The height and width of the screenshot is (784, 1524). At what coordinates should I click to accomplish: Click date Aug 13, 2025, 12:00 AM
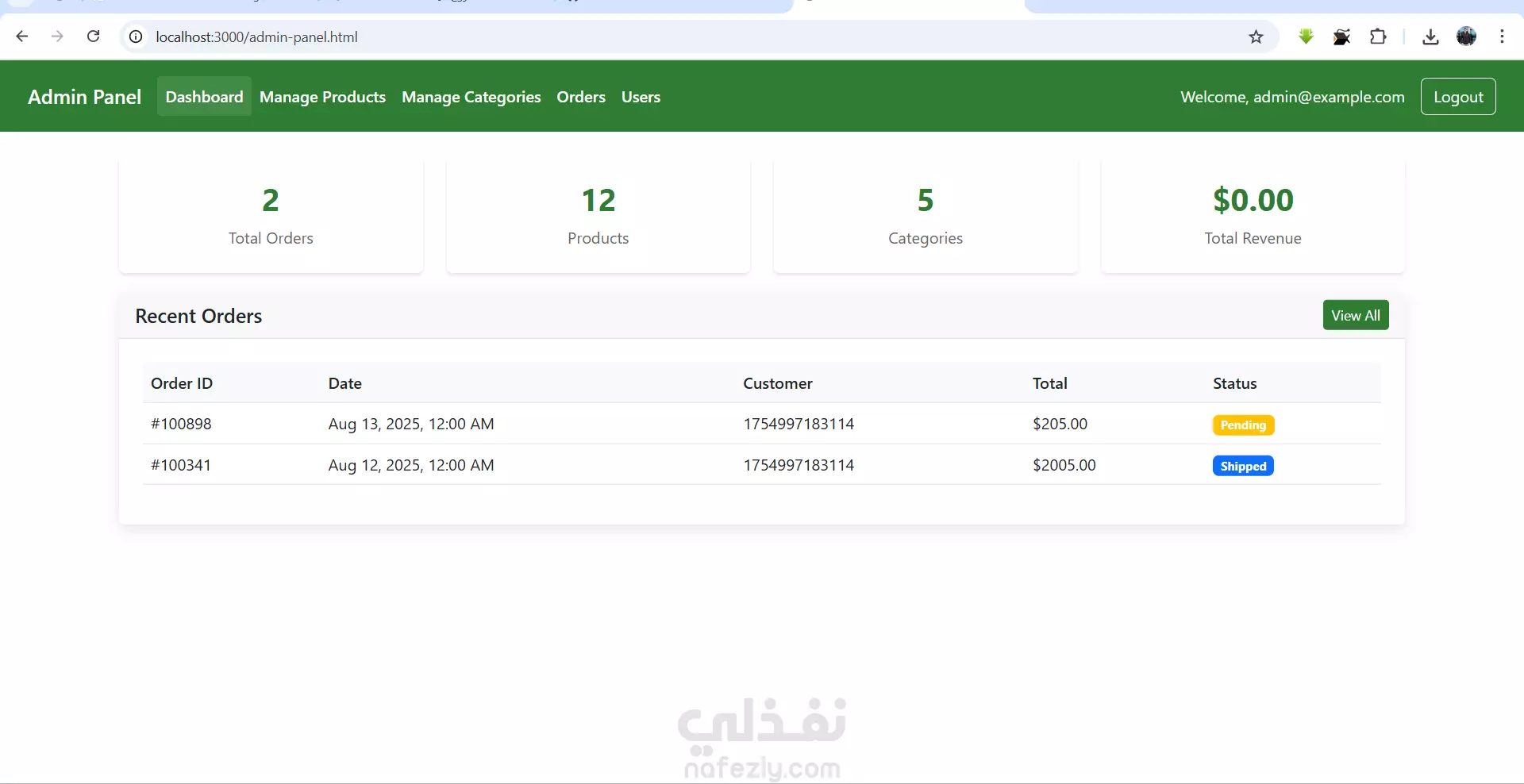(x=411, y=424)
